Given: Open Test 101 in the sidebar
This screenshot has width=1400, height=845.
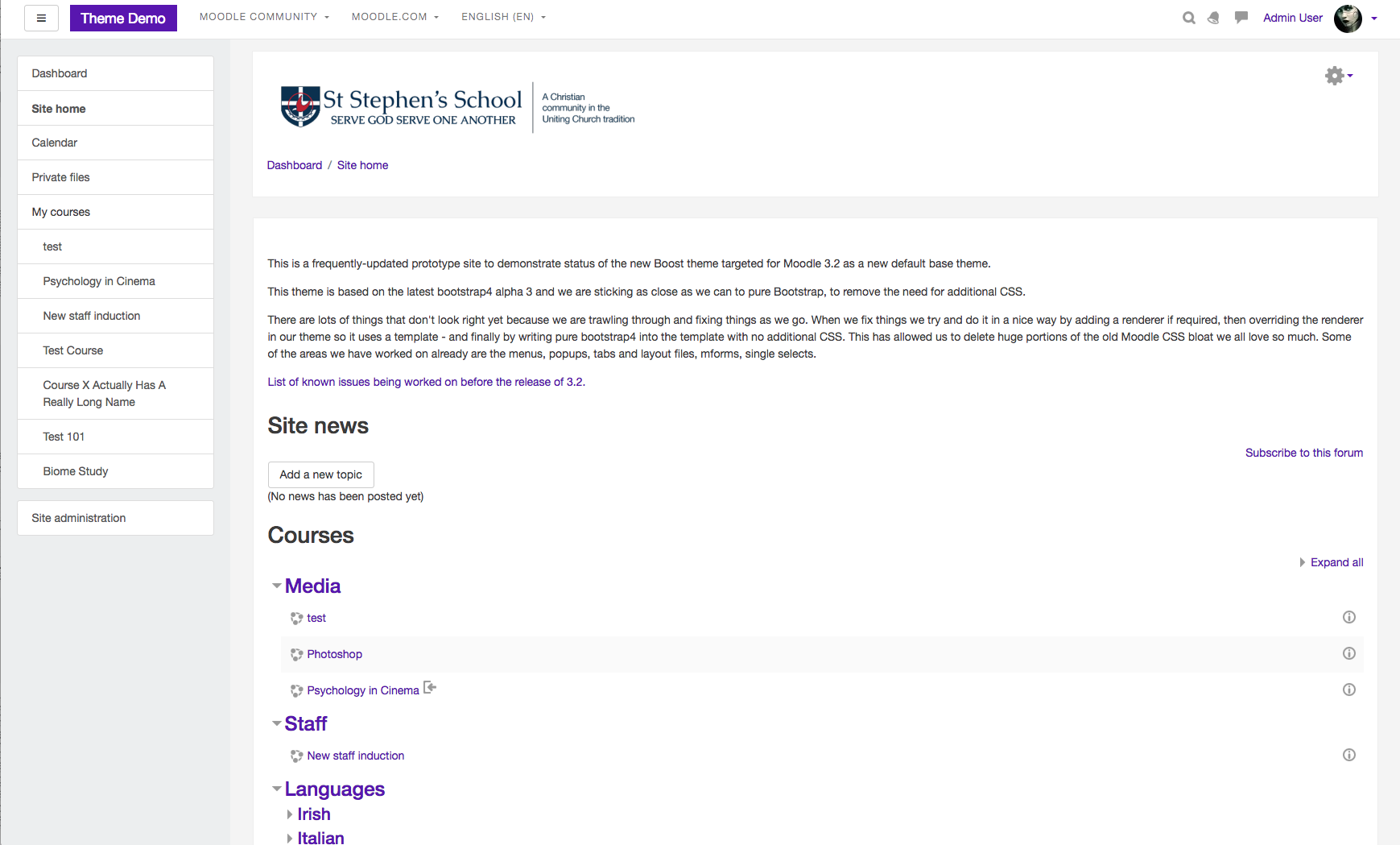Looking at the screenshot, I should pos(115,437).
